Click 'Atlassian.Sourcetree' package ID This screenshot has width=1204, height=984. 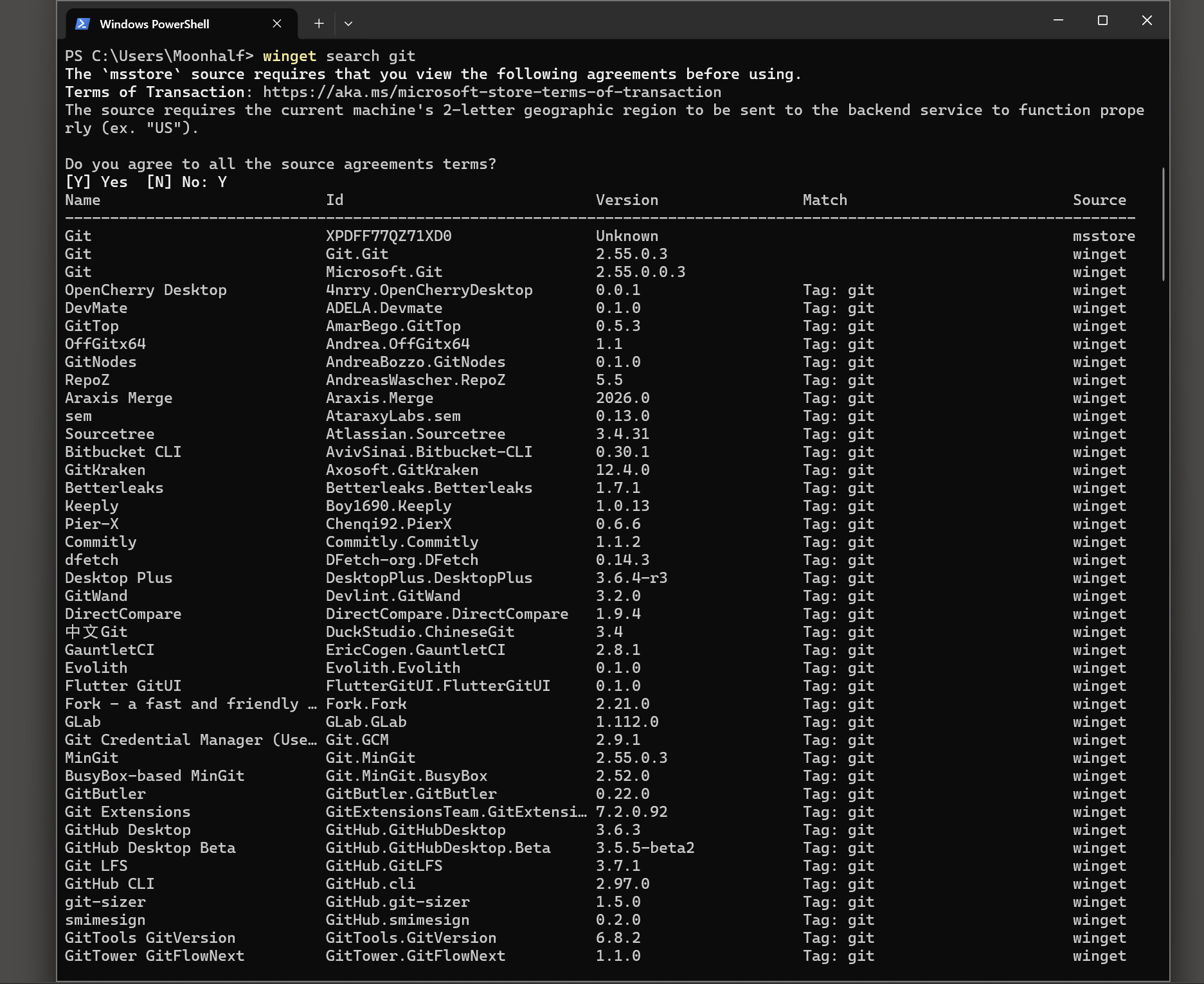click(415, 434)
